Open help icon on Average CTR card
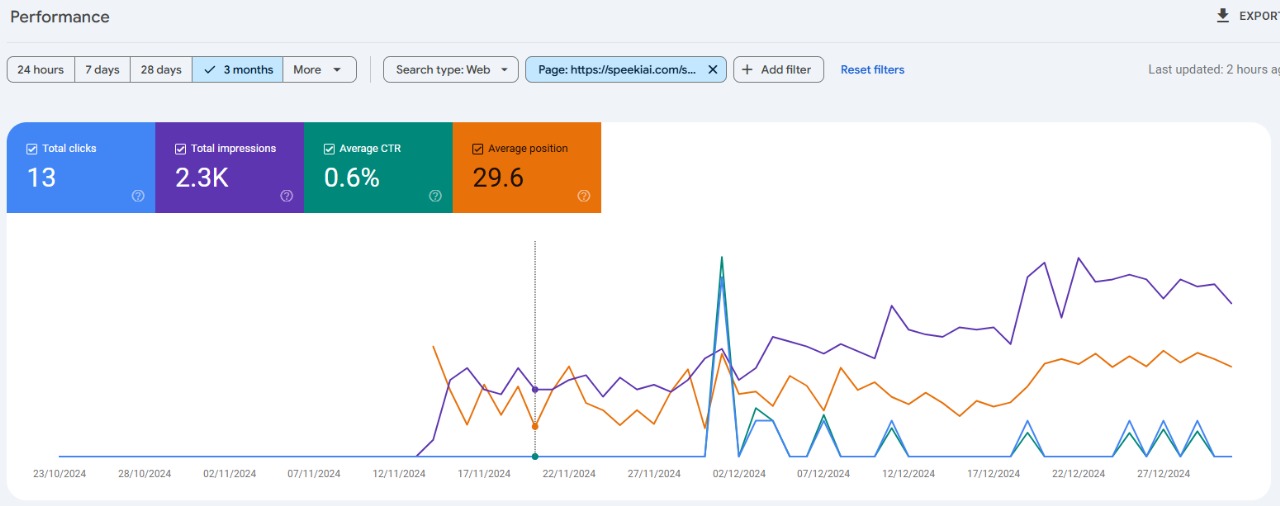Image resolution: width=1280 pixels, height=506 pixels. 435,196
